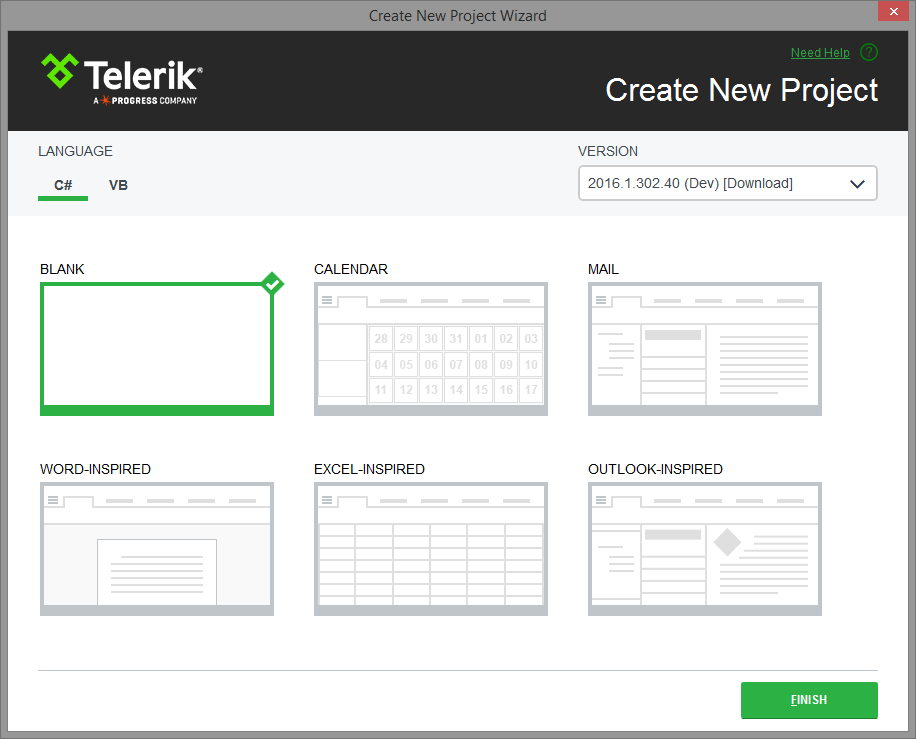916x739 pixels.
Task: Click the Finish button
Action: click(x=809, y=700)
